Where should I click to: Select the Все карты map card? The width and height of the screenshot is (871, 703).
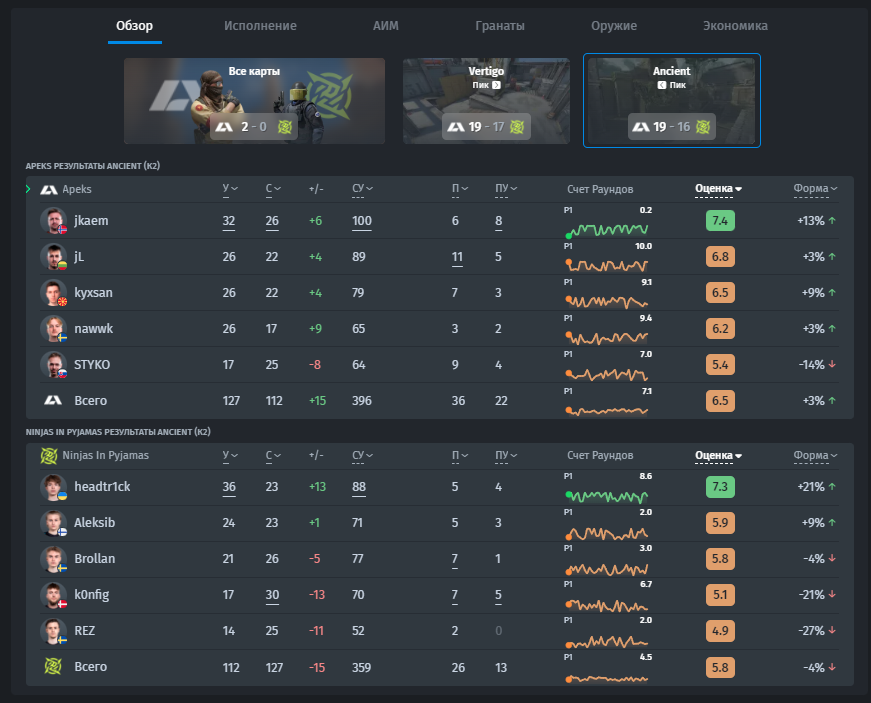point(254,101)
